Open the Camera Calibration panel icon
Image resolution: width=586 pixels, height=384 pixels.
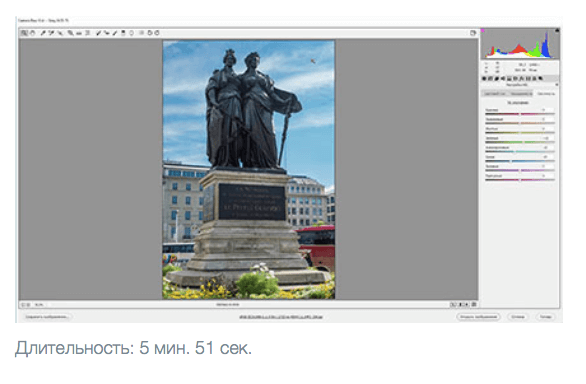click(x=528, y=78)
